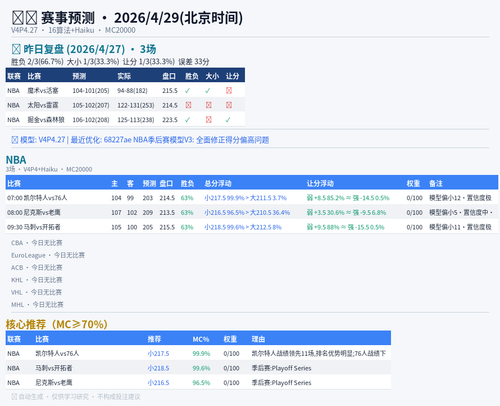The width and height of the screenshot is (500, 406).
Task: Open the 最近优化: 68227ae NBA季后赛模型V3 link
Action: [x=170, y=140]
